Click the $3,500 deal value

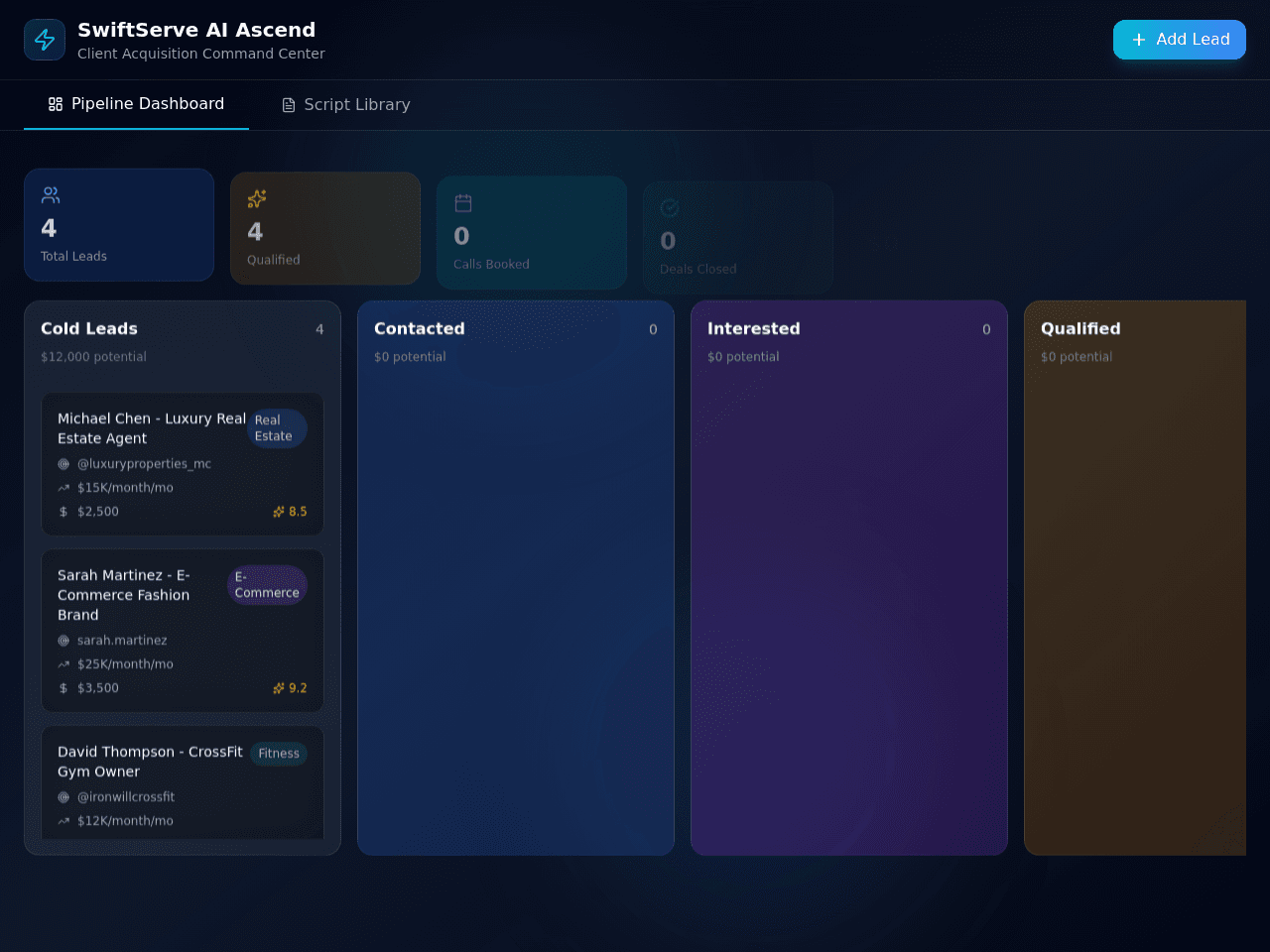(x=98, y=688)
